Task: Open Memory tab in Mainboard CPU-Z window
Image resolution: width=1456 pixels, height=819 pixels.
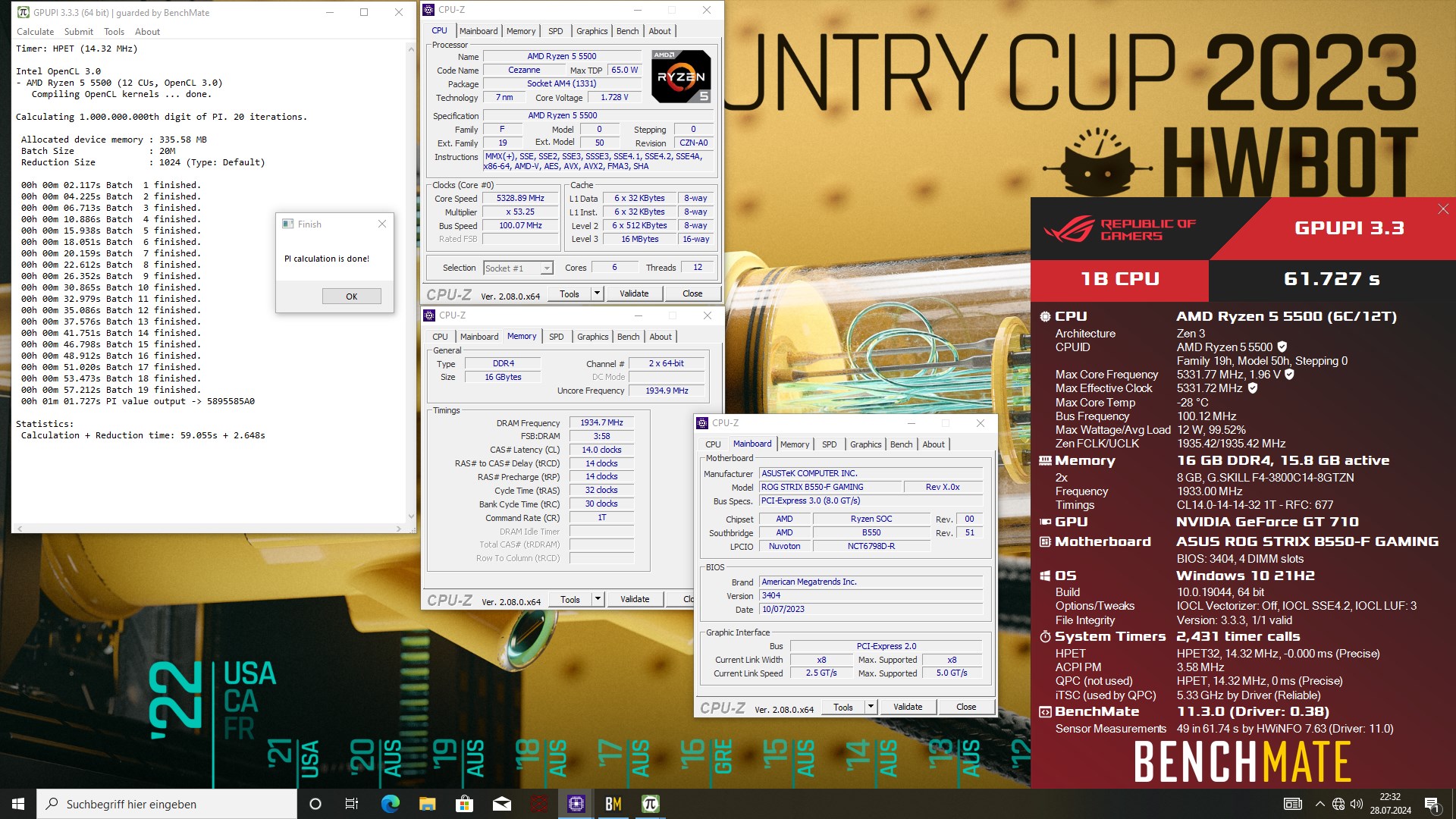Action: click(x=795, y=444)
